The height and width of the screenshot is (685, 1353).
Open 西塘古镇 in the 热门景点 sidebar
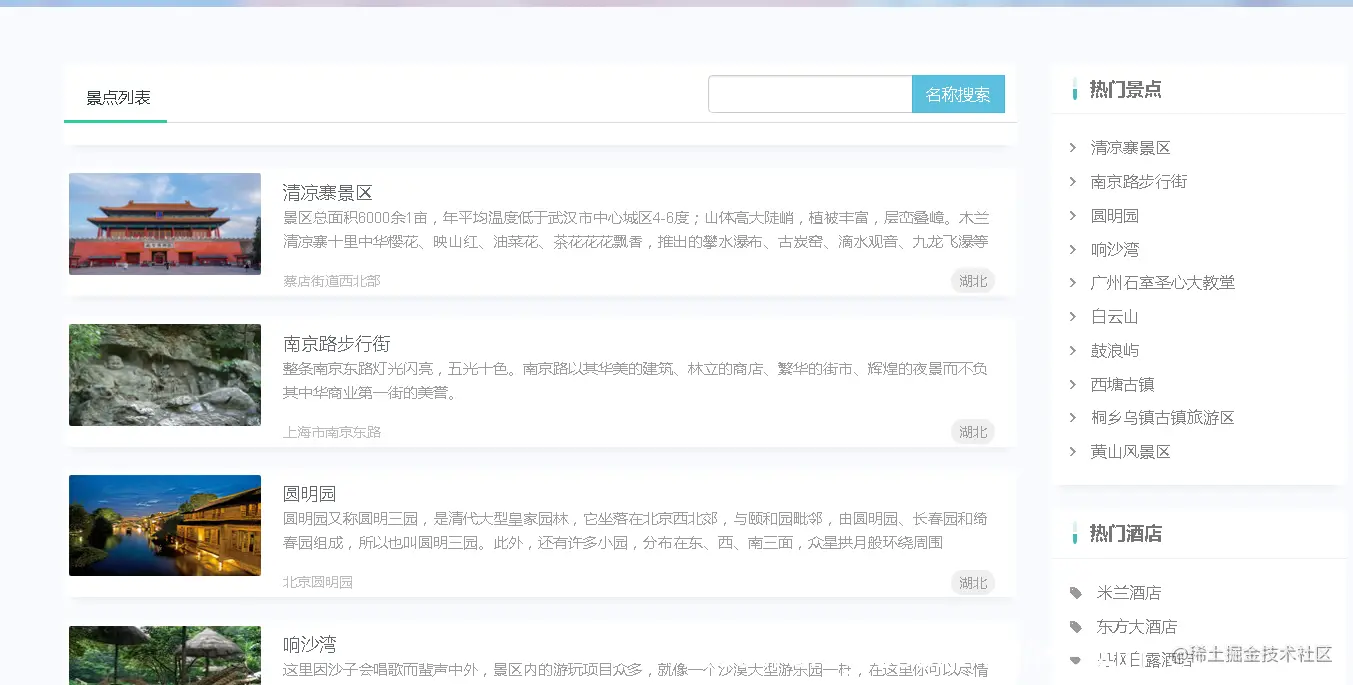[x=1123, y=385]
